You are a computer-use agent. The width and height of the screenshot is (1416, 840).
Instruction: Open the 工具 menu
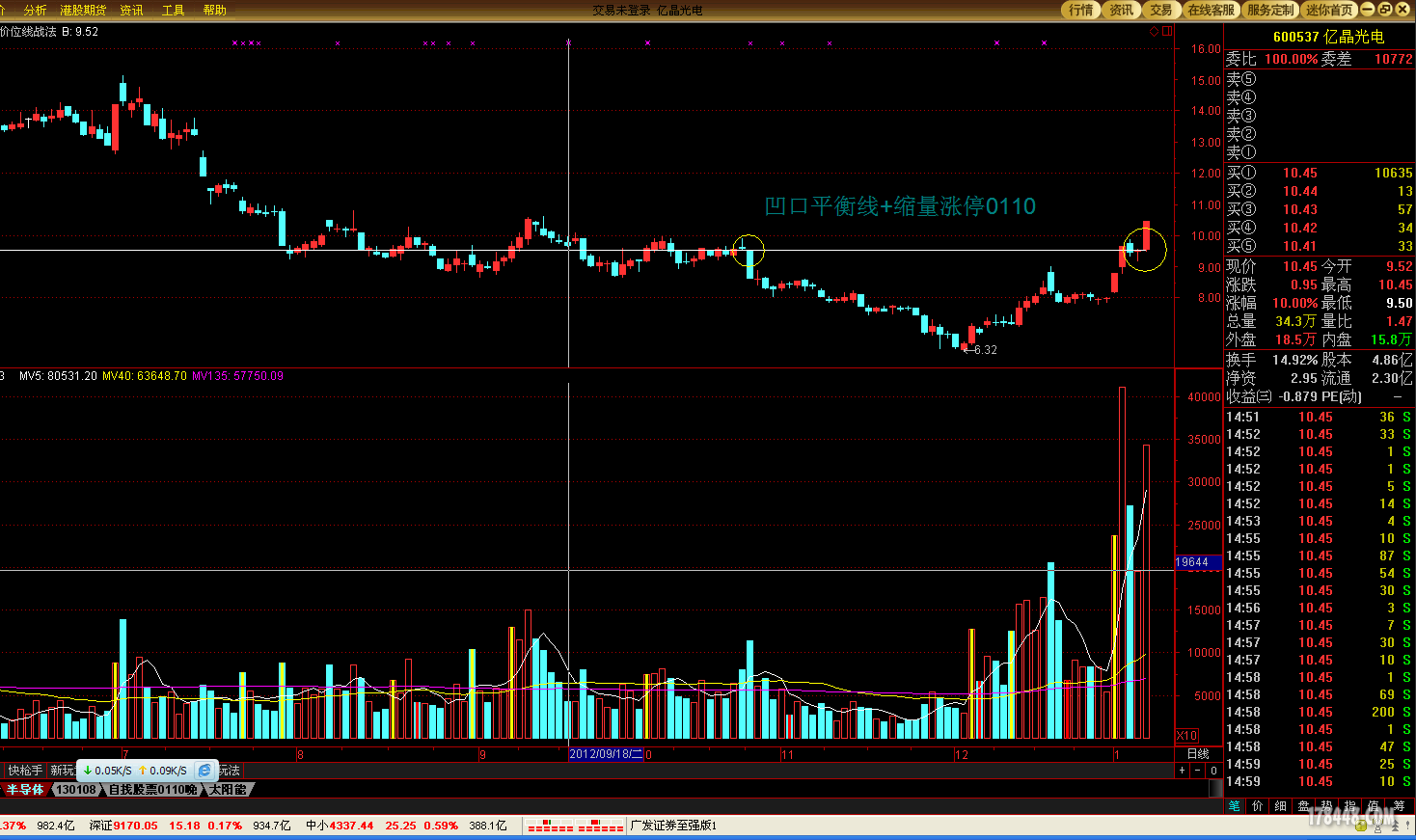[x=173, y=10]
